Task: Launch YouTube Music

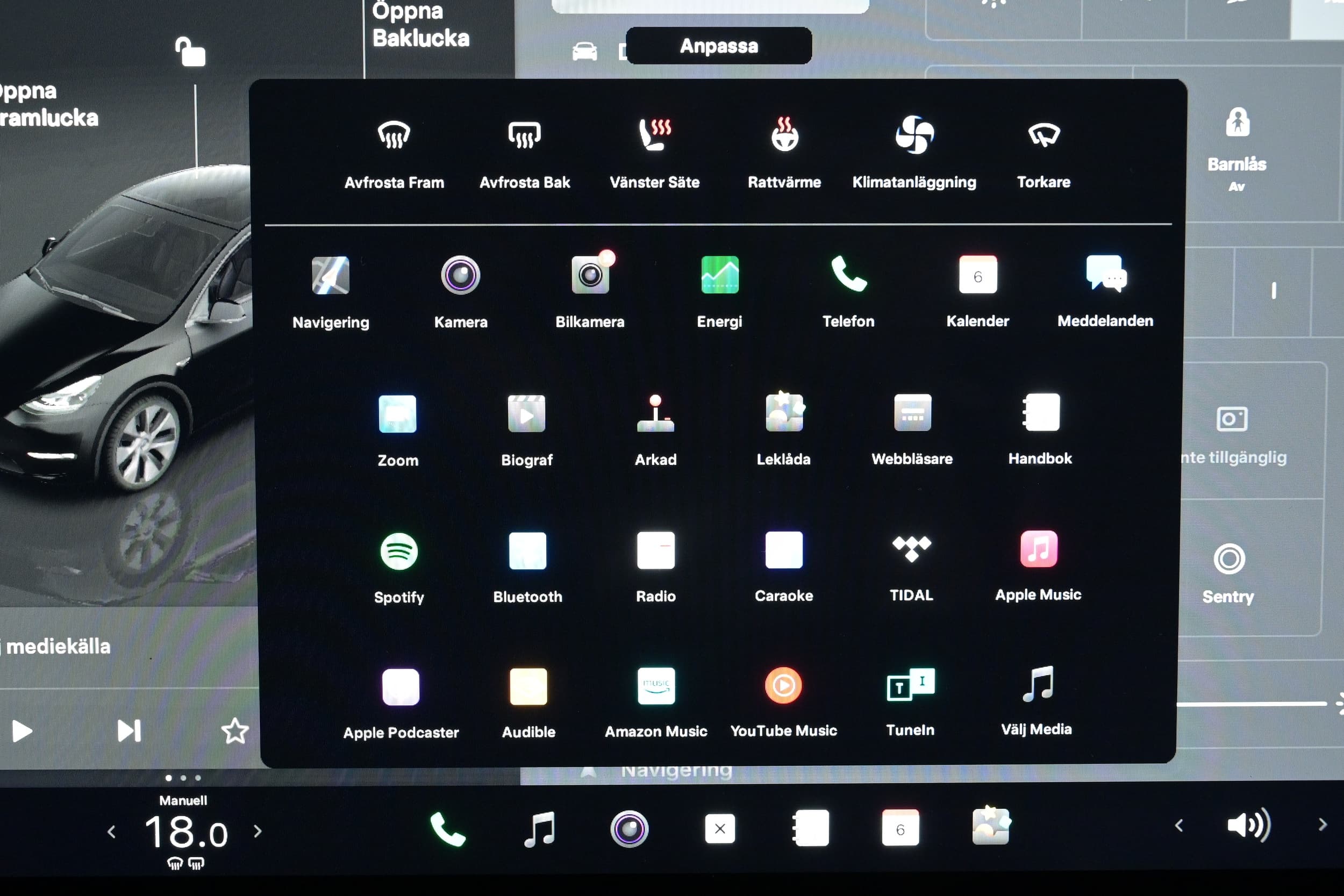Action: tap(783, 703)
